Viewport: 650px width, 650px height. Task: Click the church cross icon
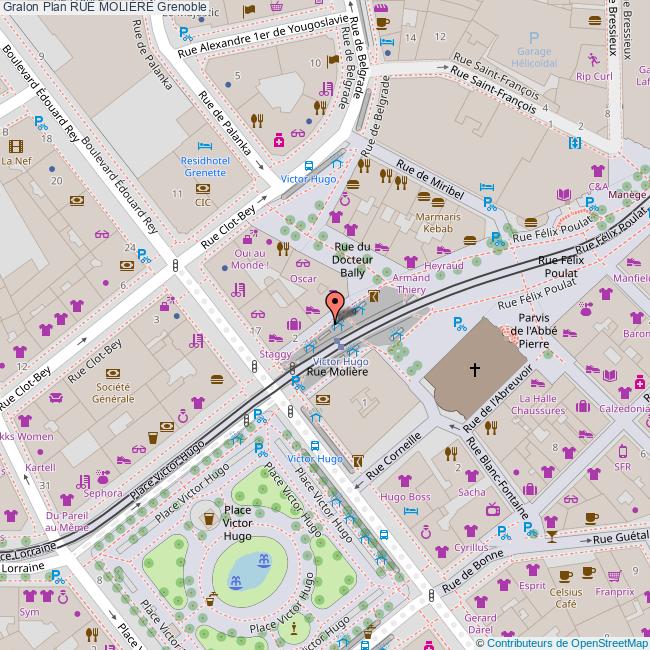pos(474,370)
